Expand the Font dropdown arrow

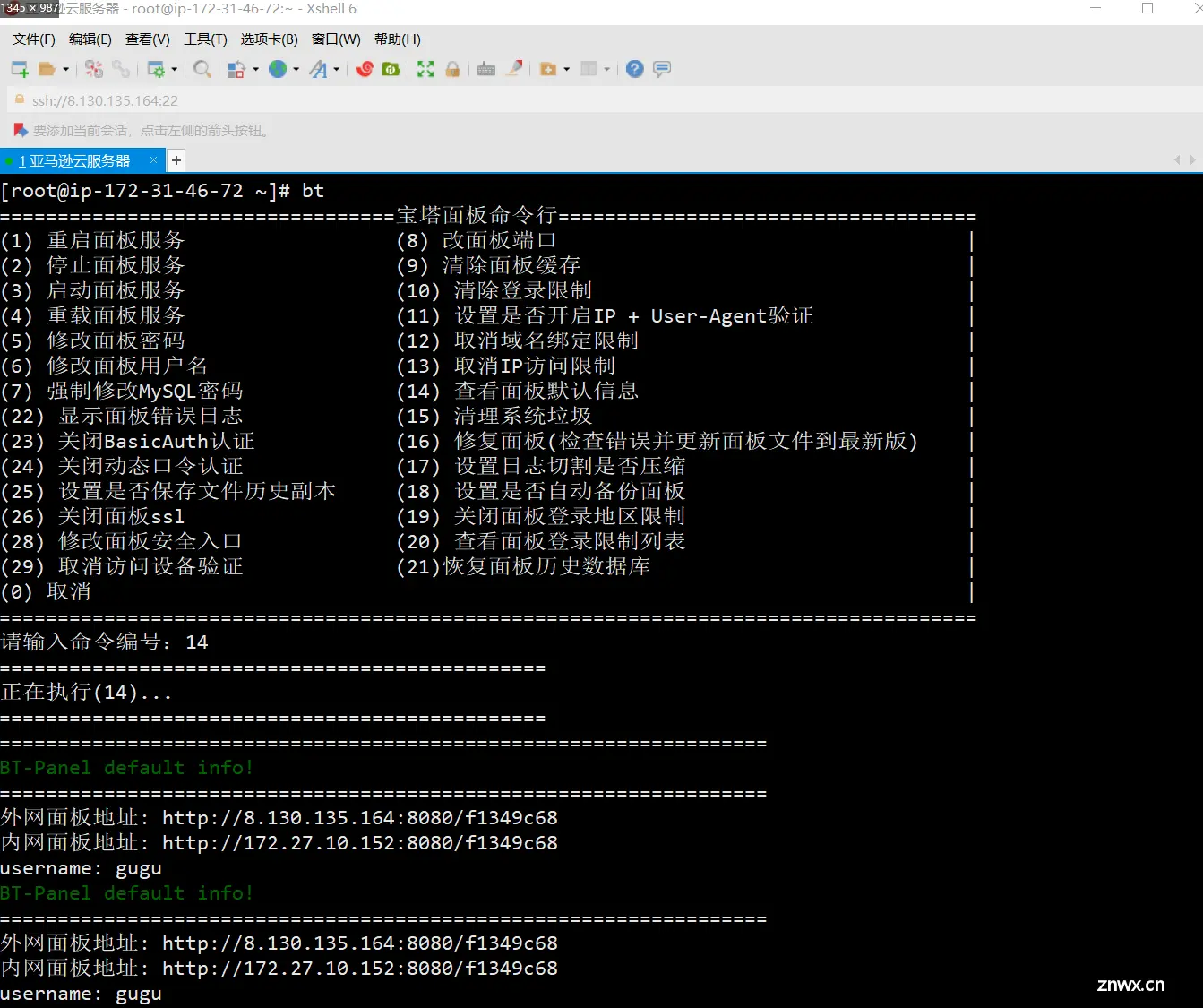[x=336, y=69]
